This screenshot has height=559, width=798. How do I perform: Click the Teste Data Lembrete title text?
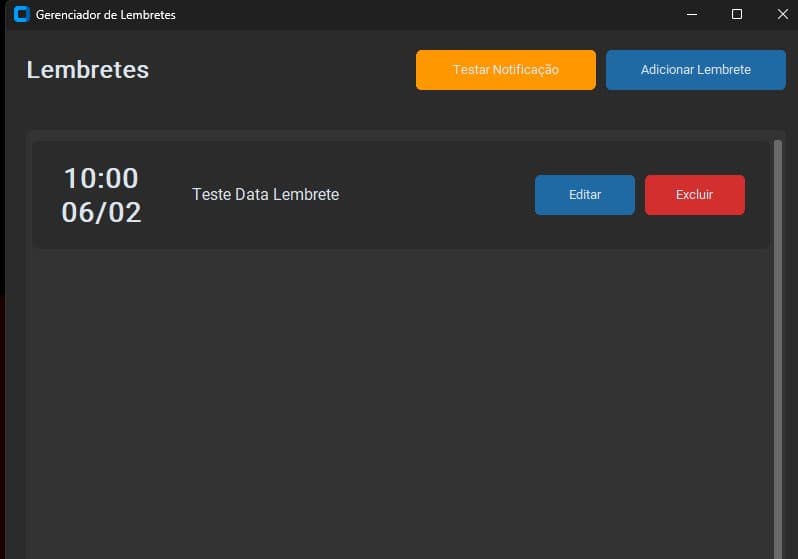coord(265,195)
